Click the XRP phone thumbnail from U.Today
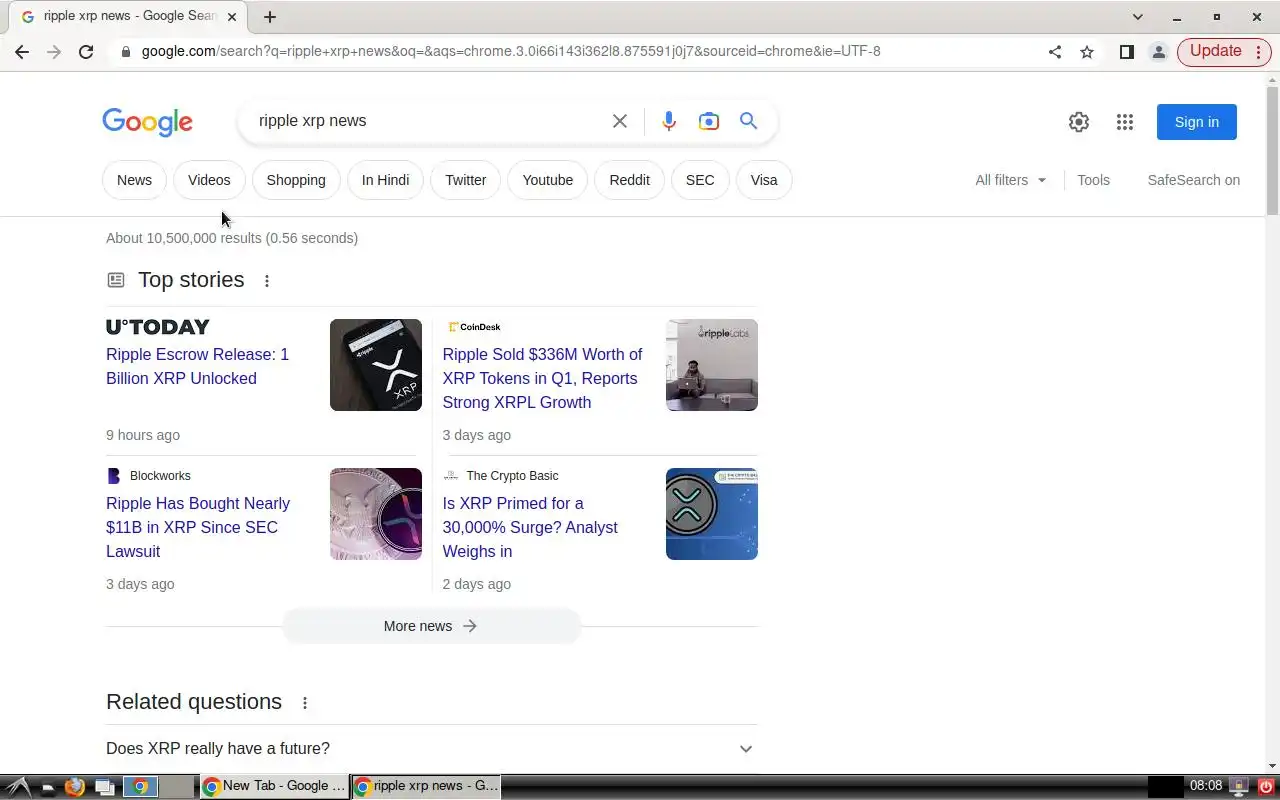1280x800 pixels. coord(376,365)
